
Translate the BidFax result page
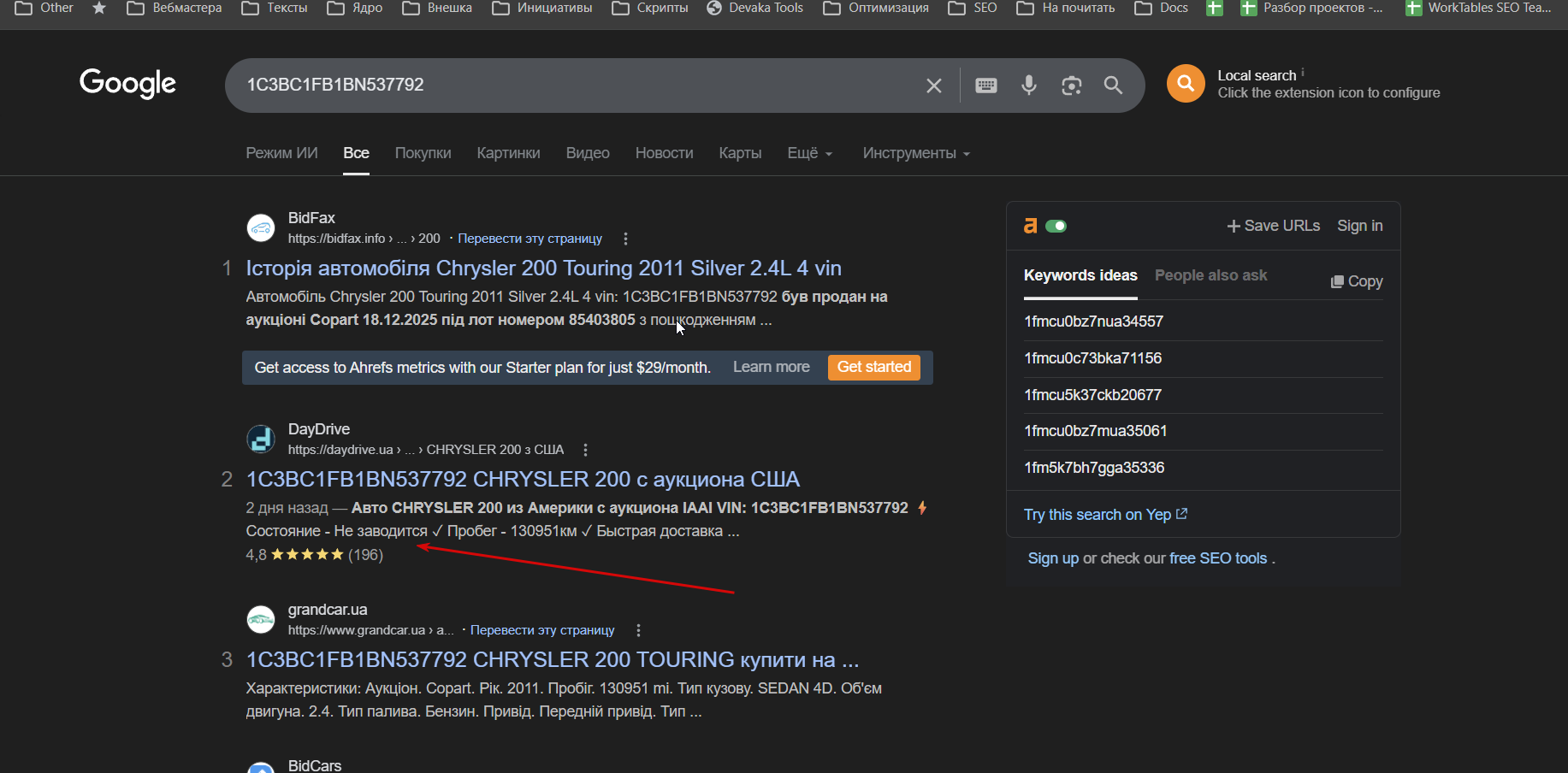tap(530, 239)
